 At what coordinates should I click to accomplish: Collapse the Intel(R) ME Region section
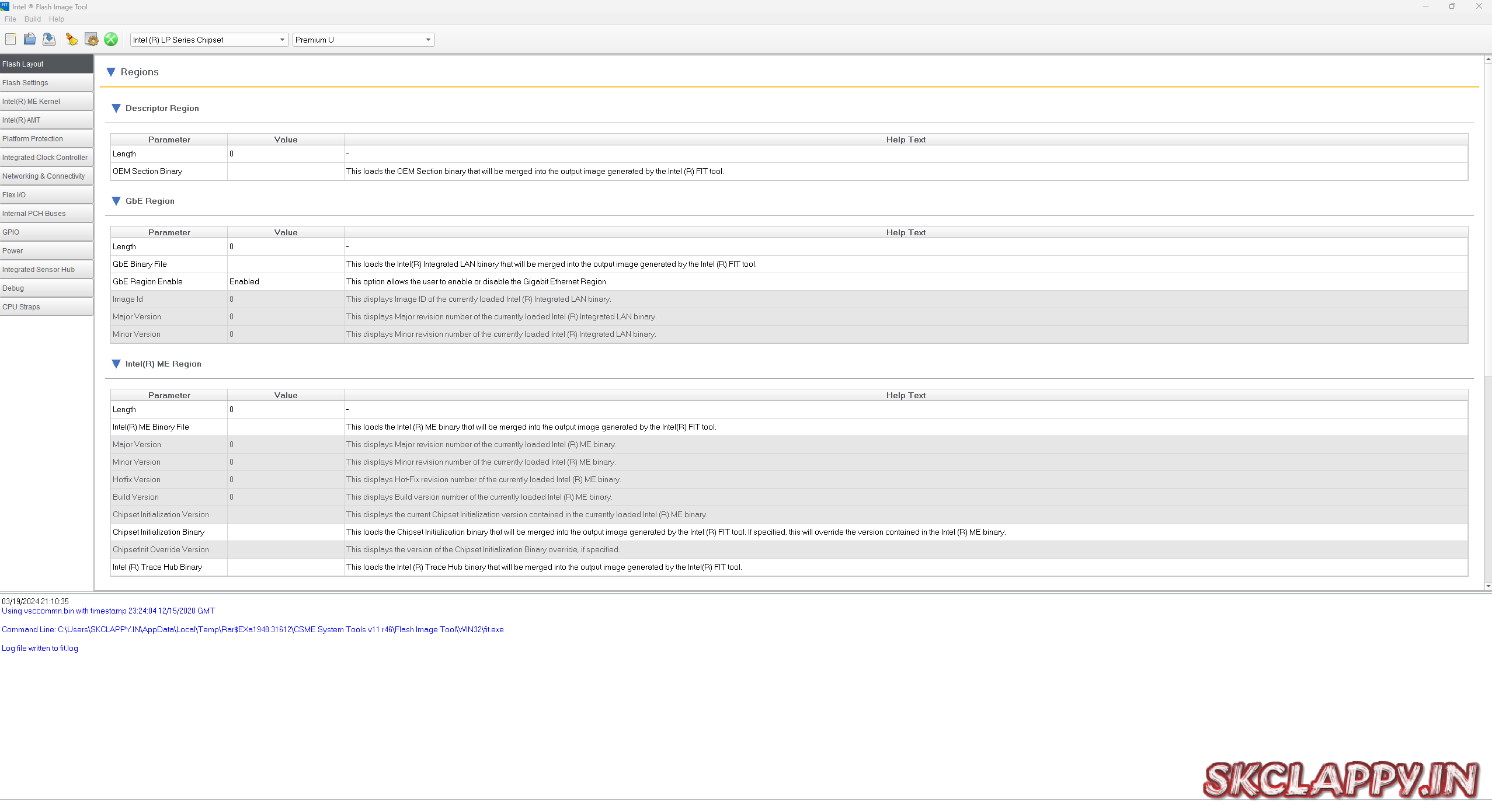116,364
